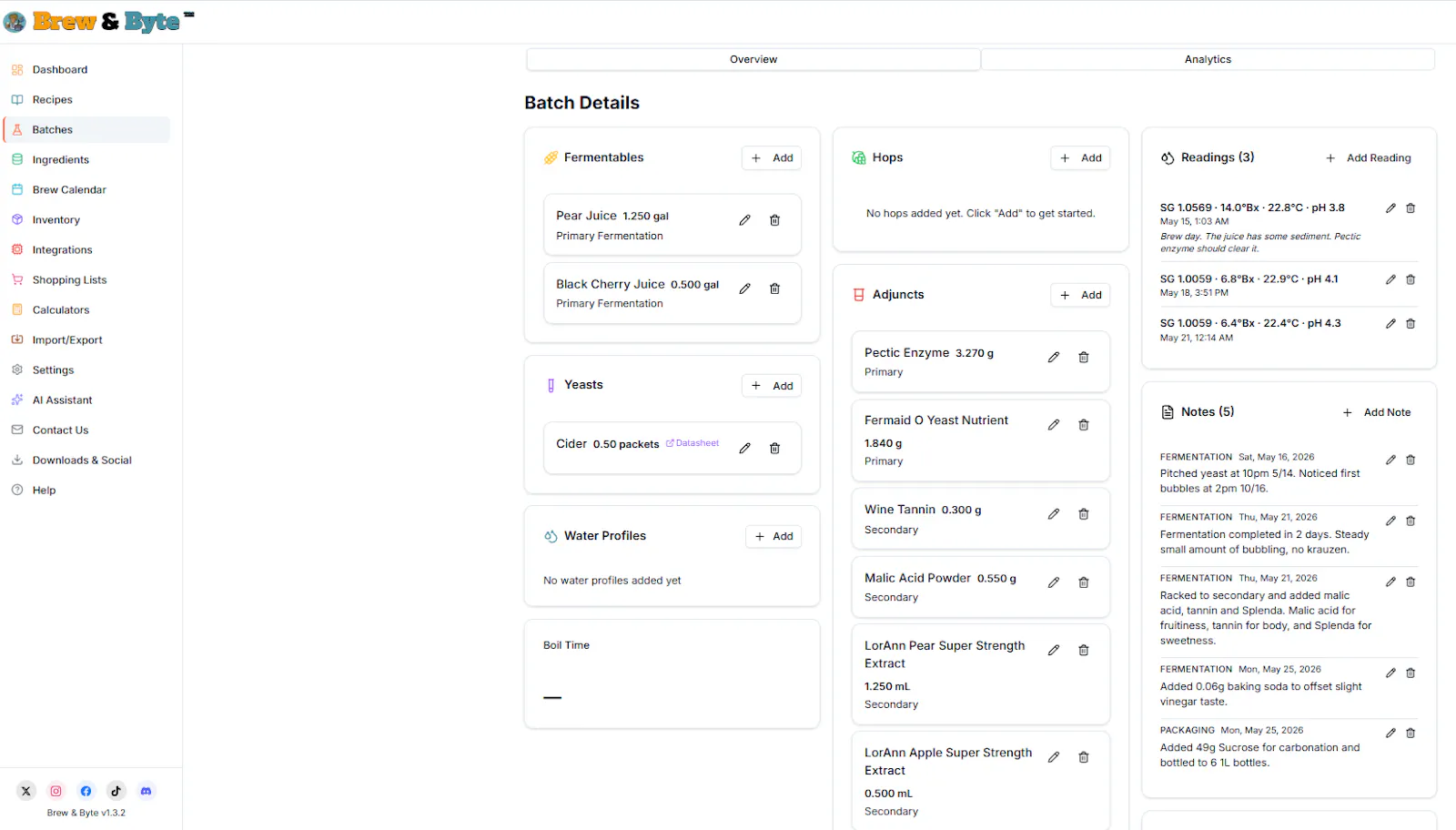Delete the Packaging note about Sucrose
The image size is (1456, 830).
1410,733
